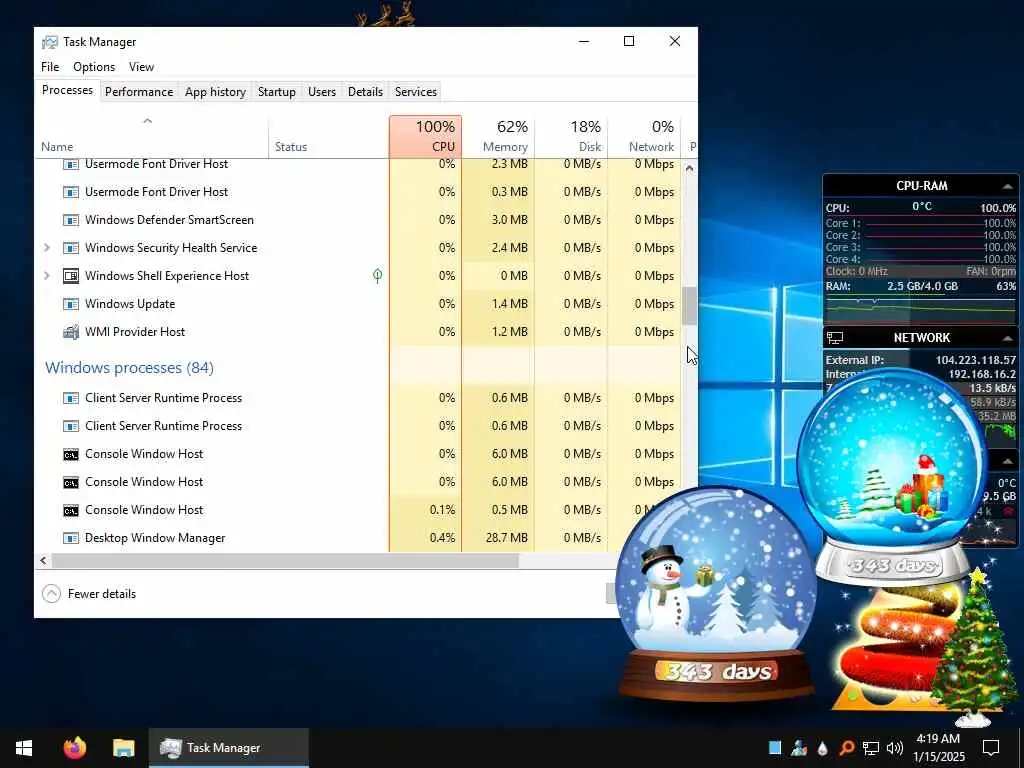
Task: Click the External IP value in NETWORK gadget
Action: pos(975,360)
